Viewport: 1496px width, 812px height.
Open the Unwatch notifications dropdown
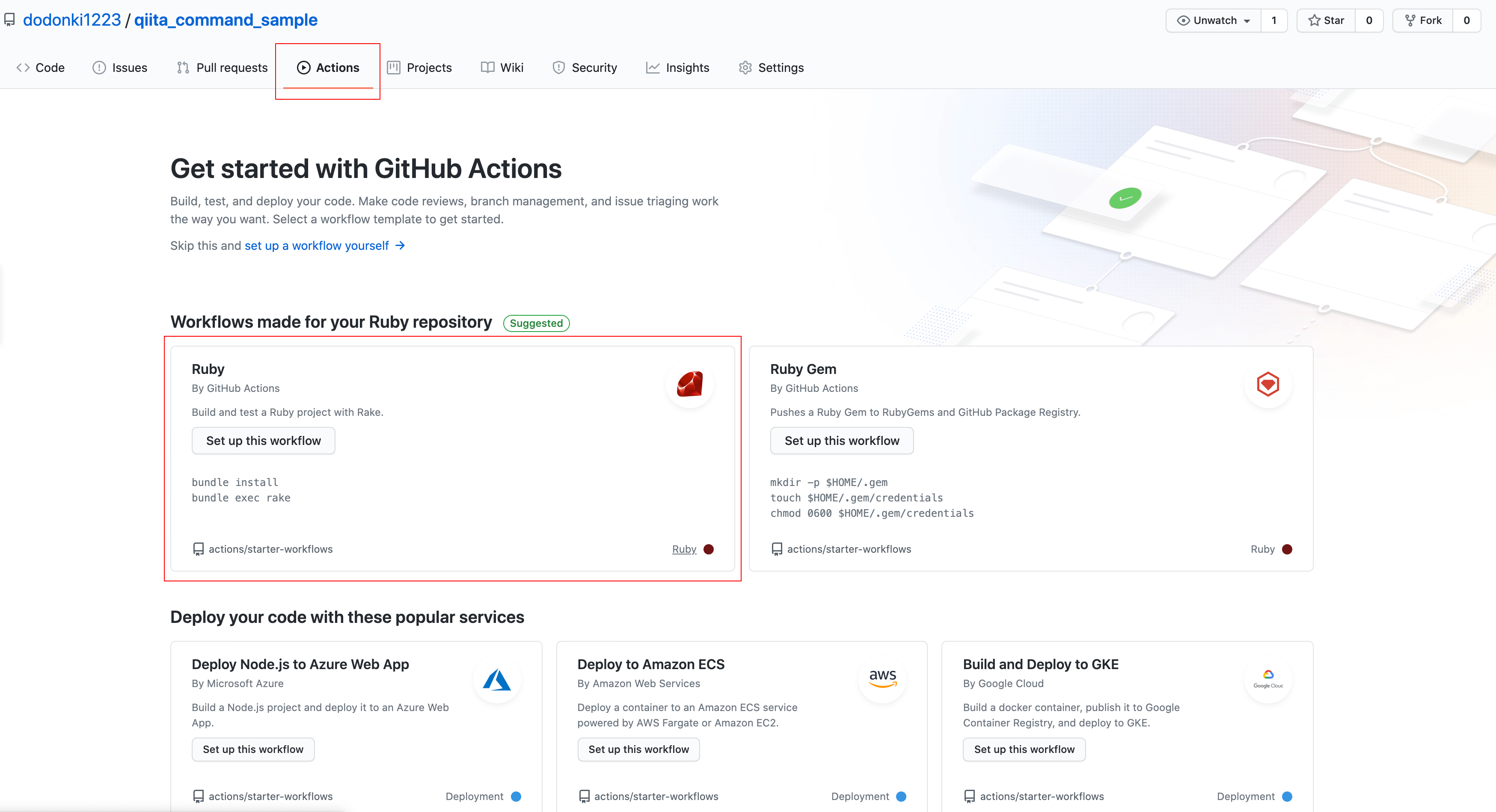point(1214,20)
